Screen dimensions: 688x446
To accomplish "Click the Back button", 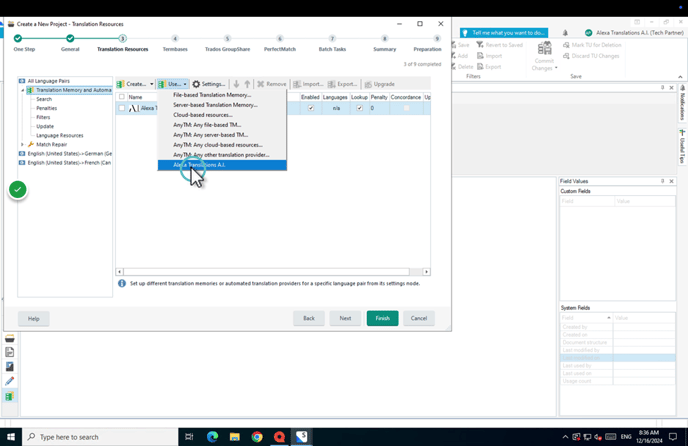I will coord(309,318).
